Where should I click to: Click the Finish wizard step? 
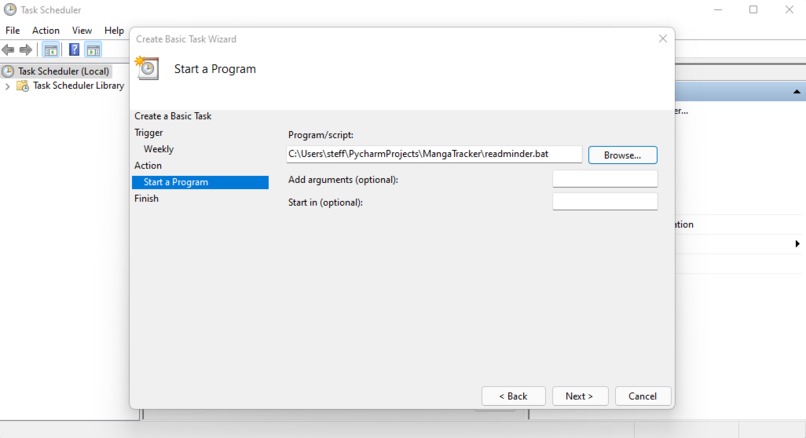(x=146, y=198)
